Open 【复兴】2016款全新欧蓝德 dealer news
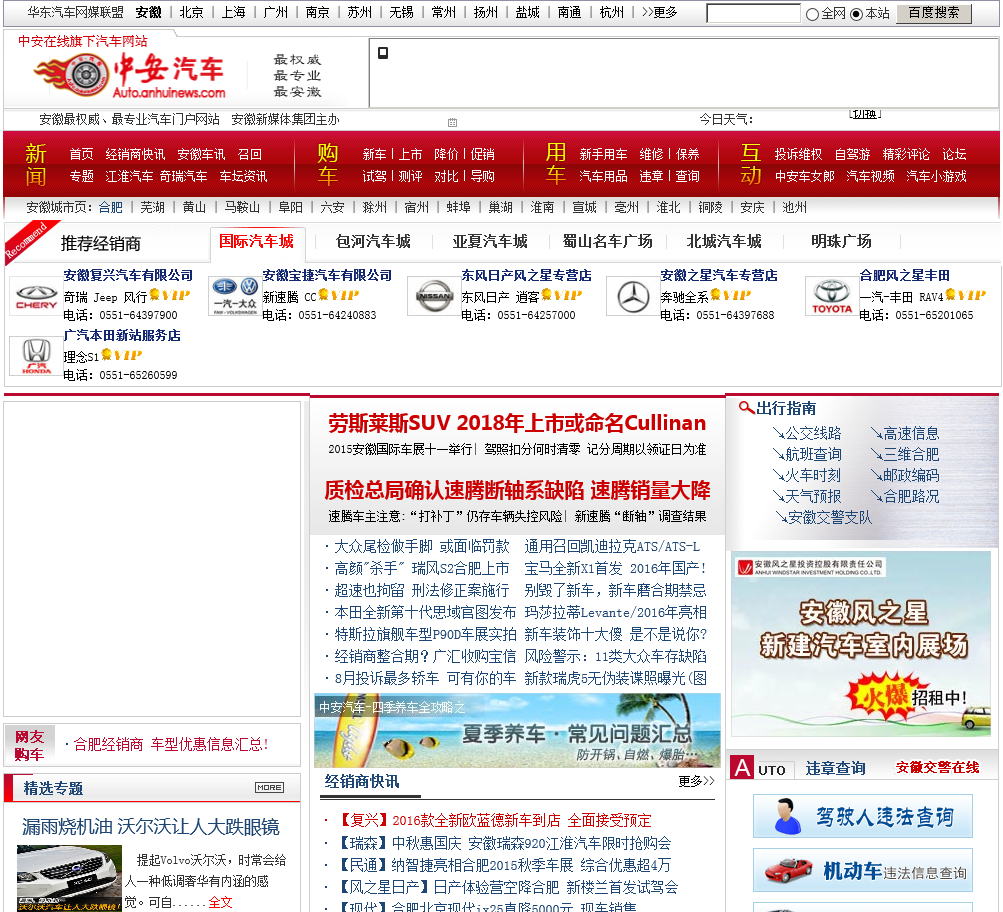This screenshot has width=1003, height=912. (492, 820)
